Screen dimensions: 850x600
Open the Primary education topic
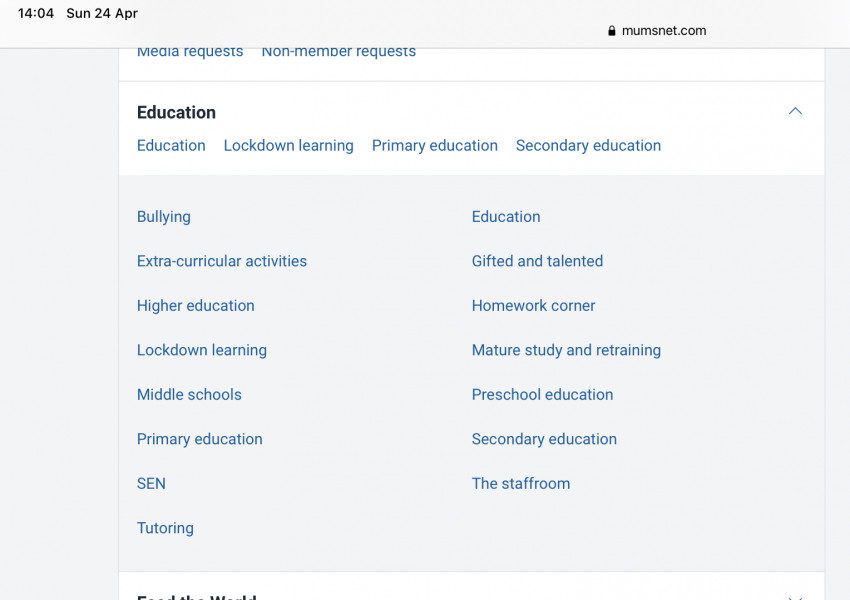click(x=199, y=439)
